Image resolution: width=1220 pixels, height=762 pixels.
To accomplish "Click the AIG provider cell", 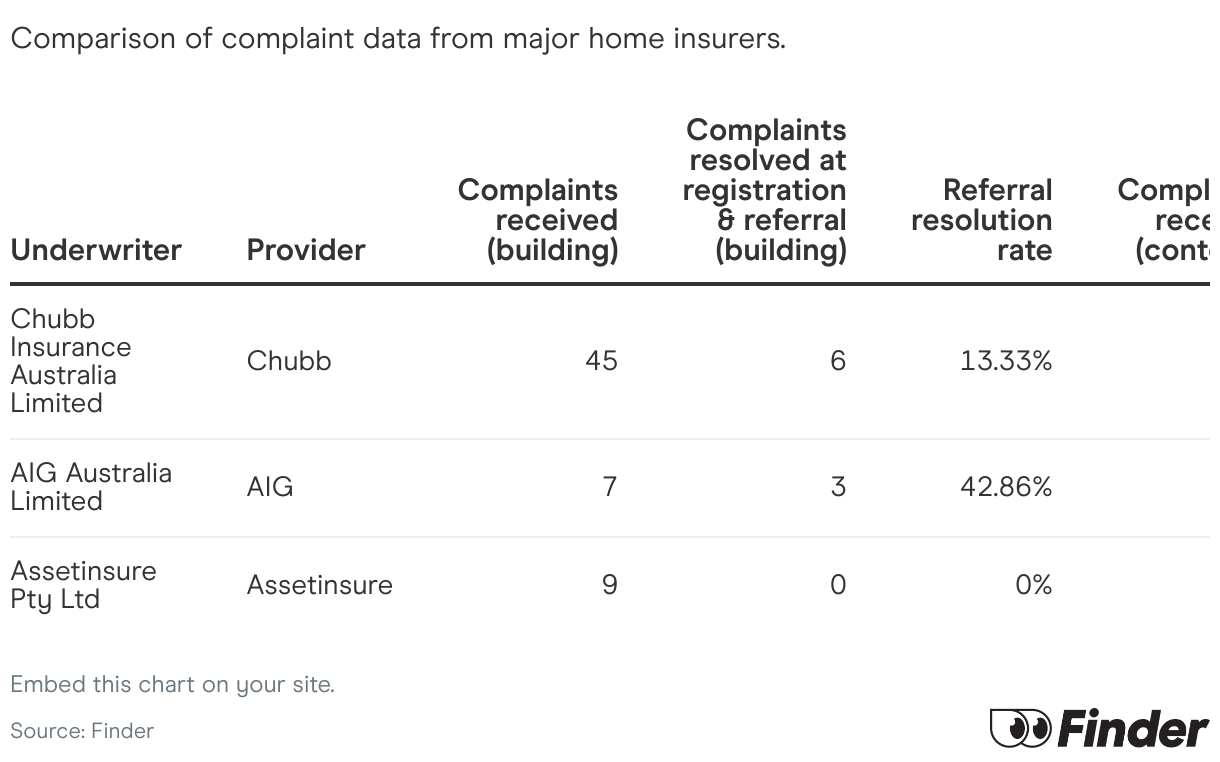I will (270, 487).
